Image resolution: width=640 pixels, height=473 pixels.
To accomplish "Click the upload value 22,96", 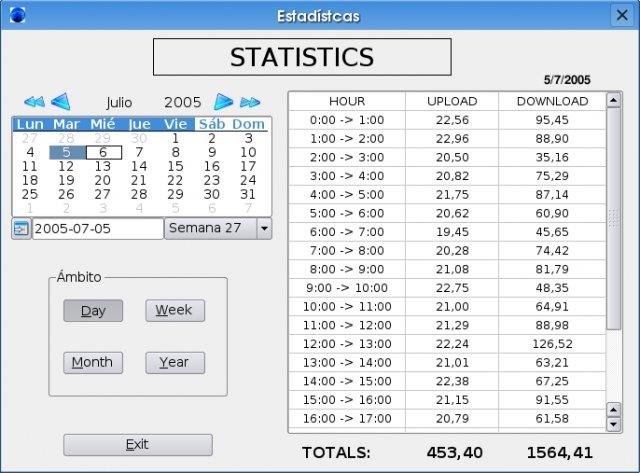I will coord(452,139).
